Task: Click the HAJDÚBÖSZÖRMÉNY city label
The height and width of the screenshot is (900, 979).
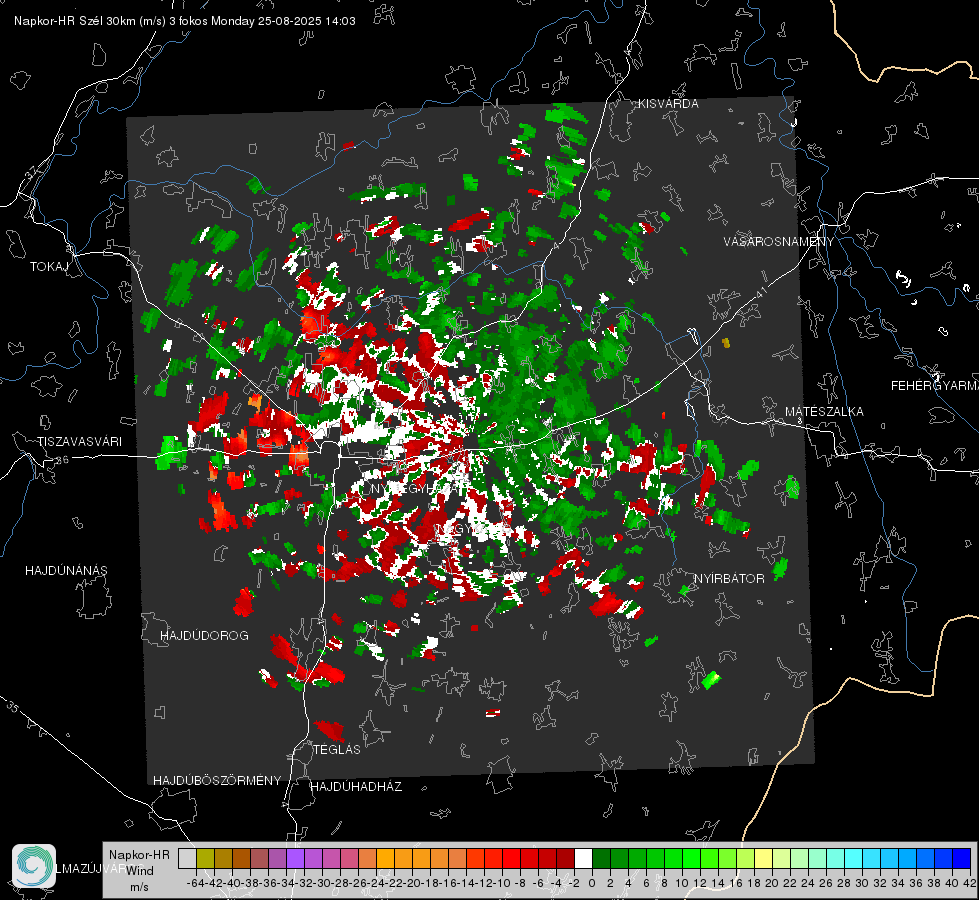Action: tap(217, 781)
